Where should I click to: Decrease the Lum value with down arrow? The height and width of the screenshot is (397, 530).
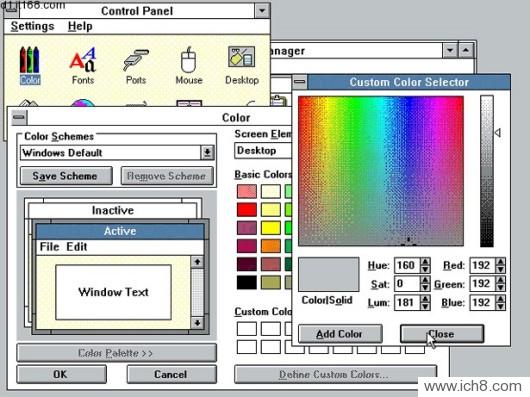[x=426, y=306]
